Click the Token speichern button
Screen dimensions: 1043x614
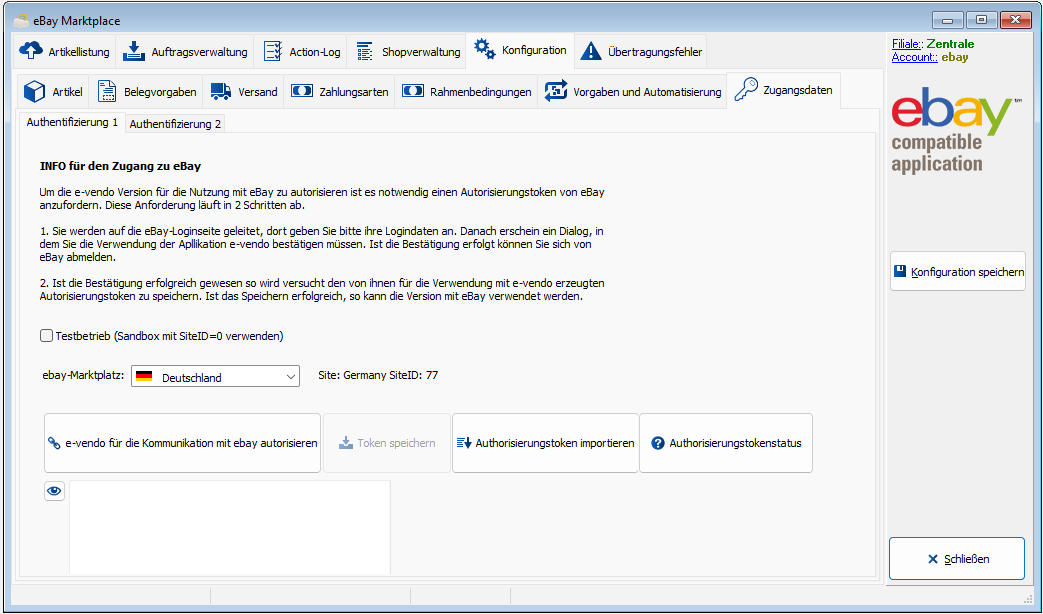[x=386, y=443]
